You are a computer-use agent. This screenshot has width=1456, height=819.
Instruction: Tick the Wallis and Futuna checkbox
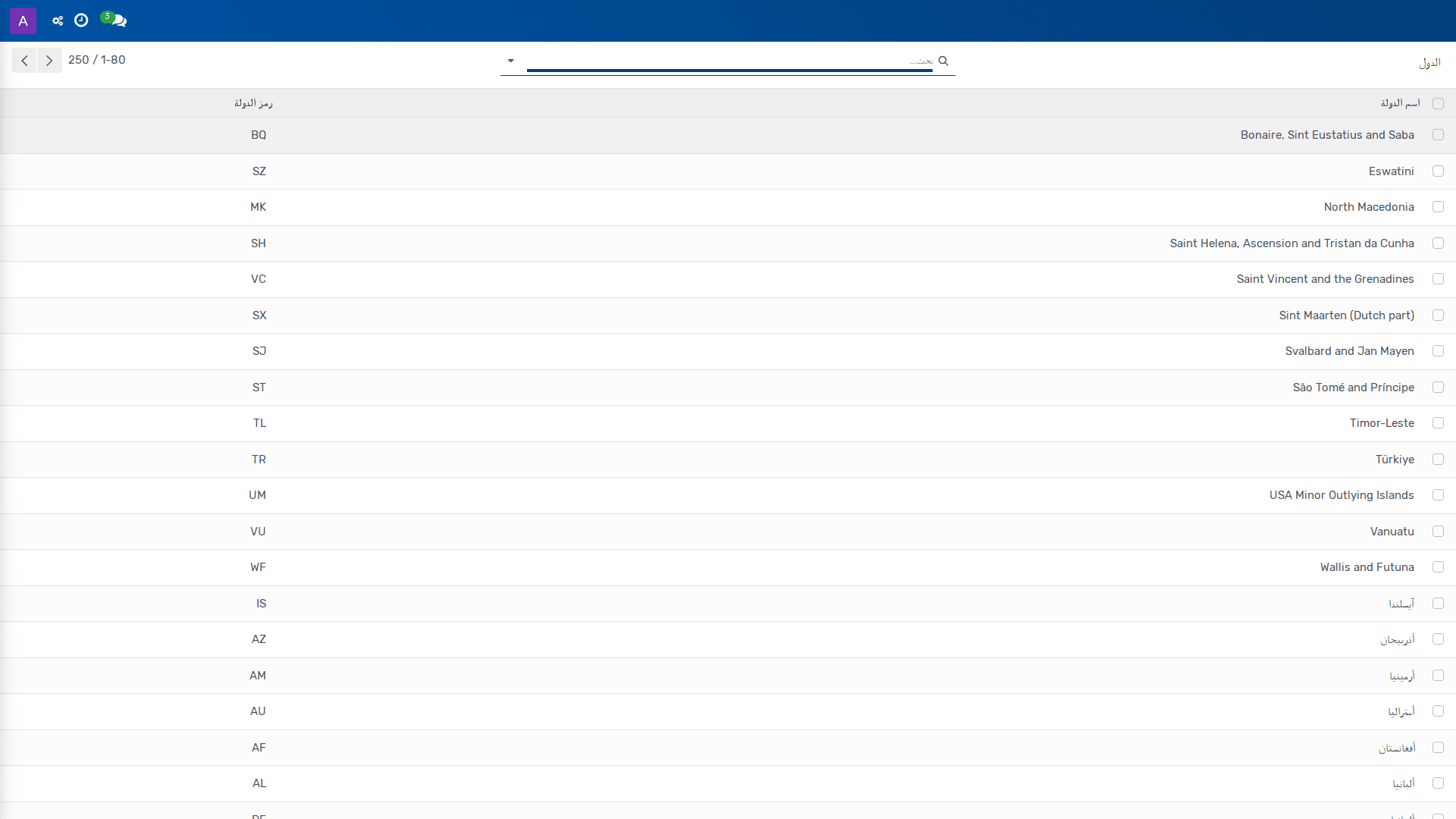(1438, 567)
